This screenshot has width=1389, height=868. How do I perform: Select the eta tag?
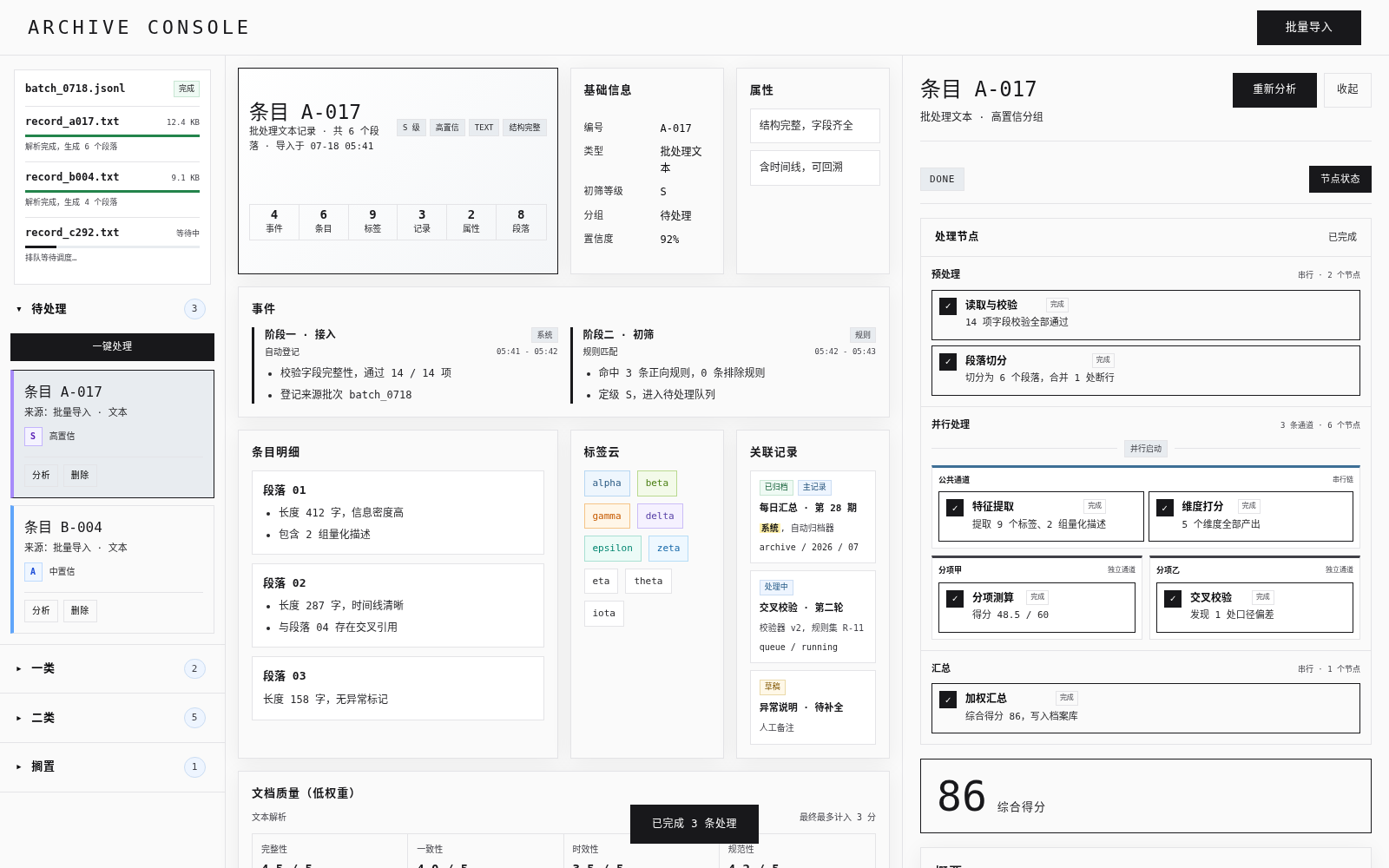click(x=602, y=581)
